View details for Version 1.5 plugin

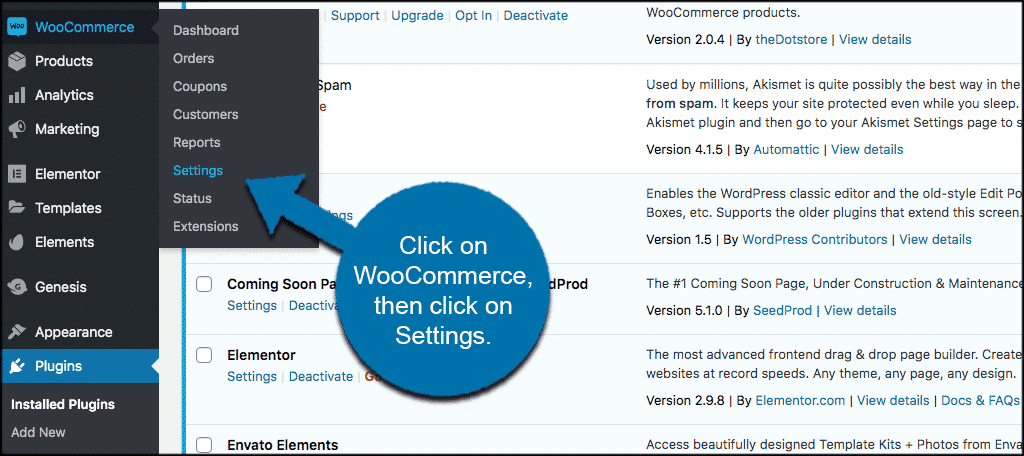[935, 240]
